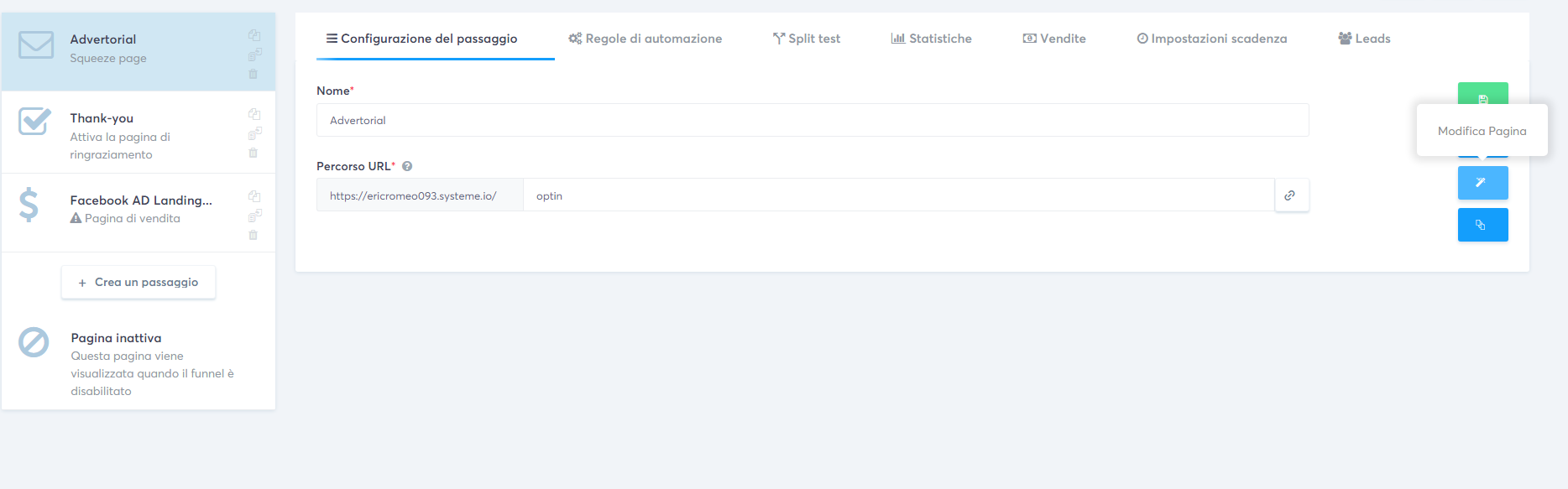Click the green save button
The image size is (1568, 489).
click(1482, 93)
